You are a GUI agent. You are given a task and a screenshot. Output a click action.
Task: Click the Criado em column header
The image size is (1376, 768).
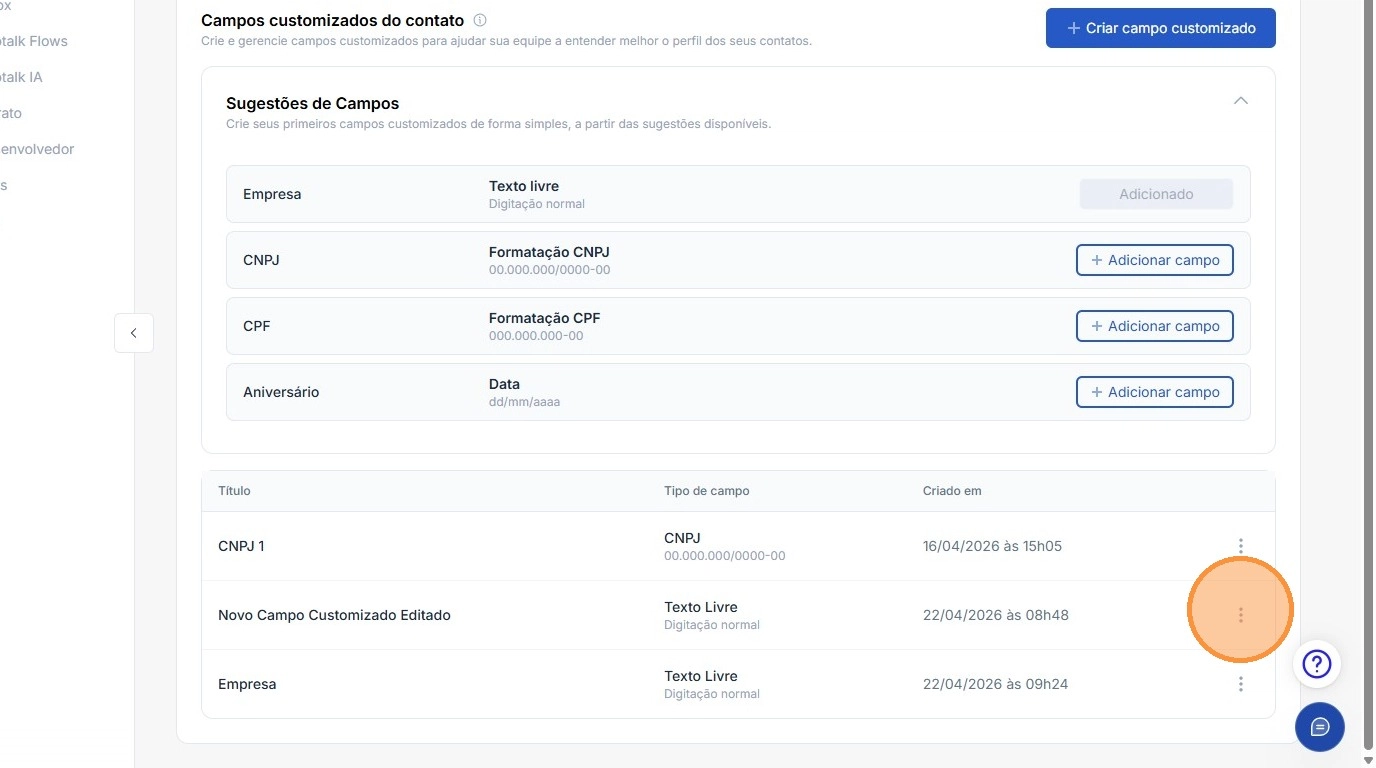pos(951,491)
